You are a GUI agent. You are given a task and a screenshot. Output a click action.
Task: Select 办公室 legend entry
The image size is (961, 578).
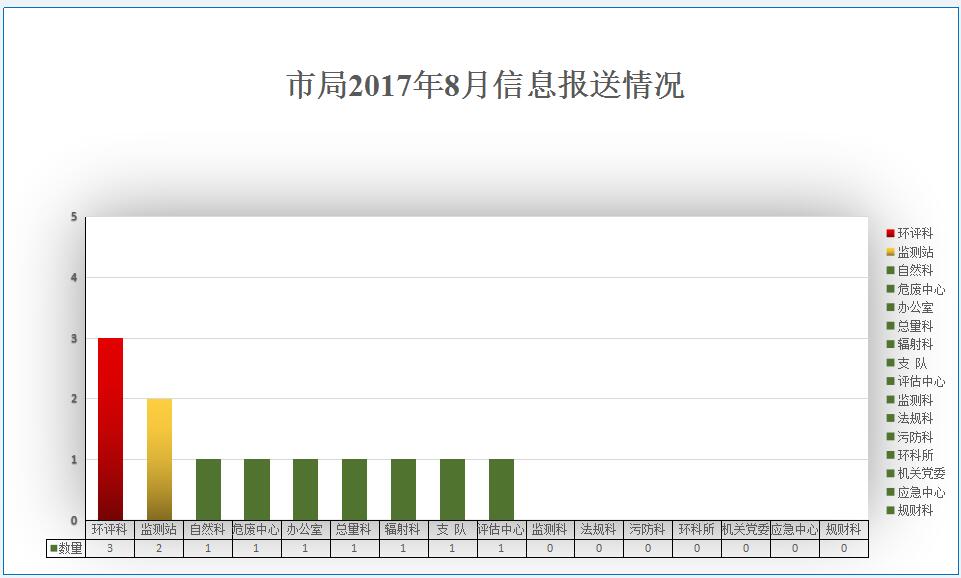pyautogui.click(x=915, y=307)
